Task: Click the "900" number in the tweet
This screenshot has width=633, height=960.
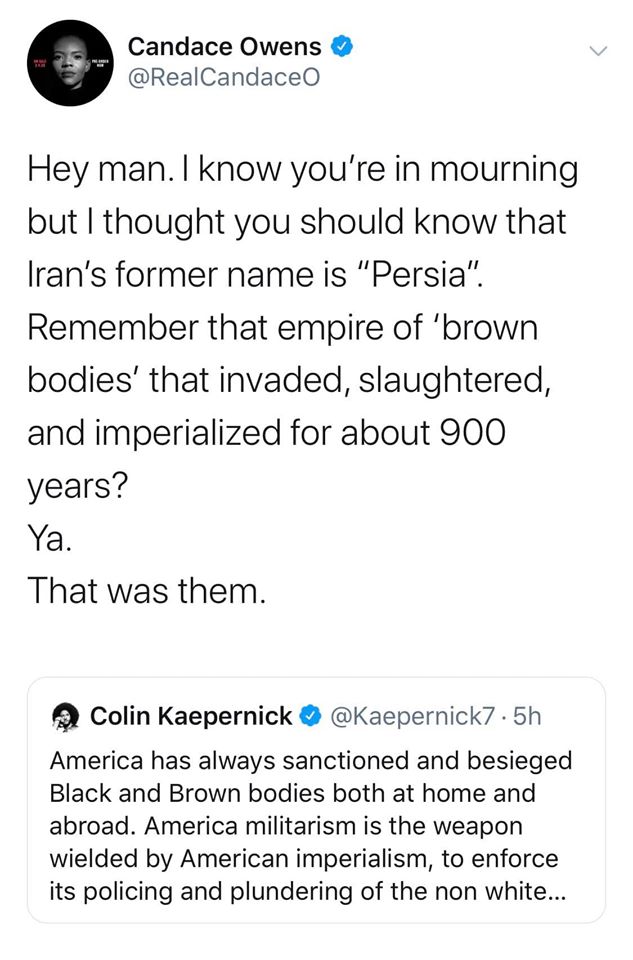Action: click(x=470, y=432)
